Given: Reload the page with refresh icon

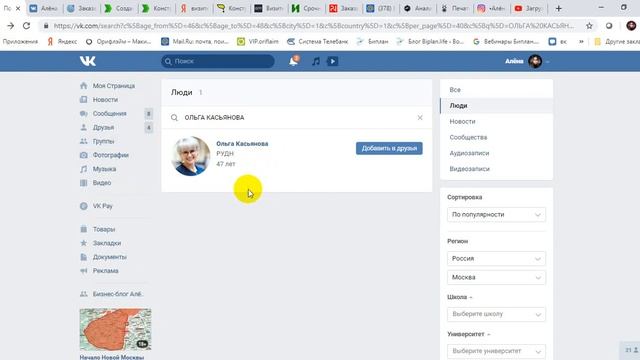Looking at the screenshot, I should [27, 26].
